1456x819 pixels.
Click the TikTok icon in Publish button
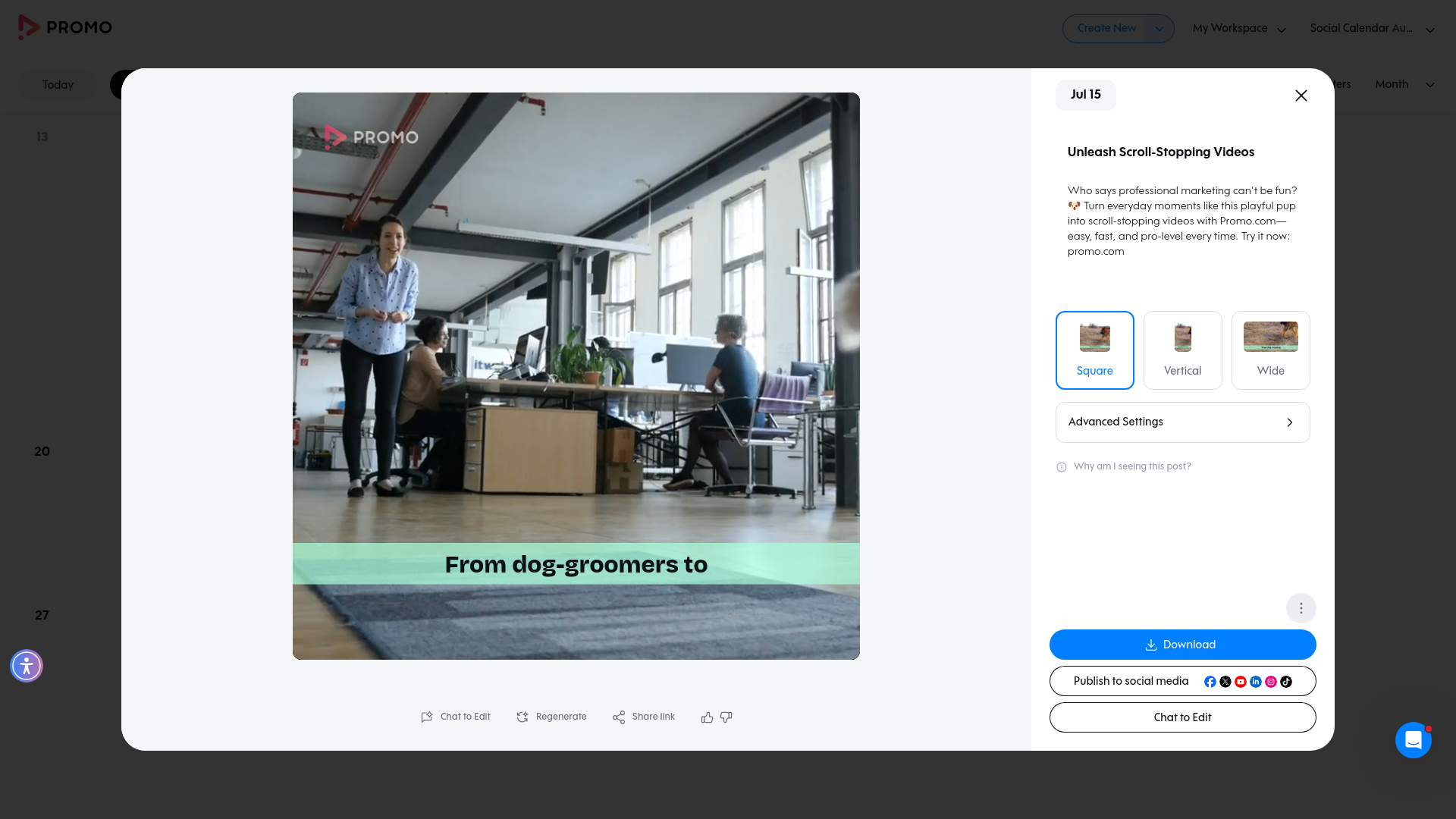tap(1286, 682)
